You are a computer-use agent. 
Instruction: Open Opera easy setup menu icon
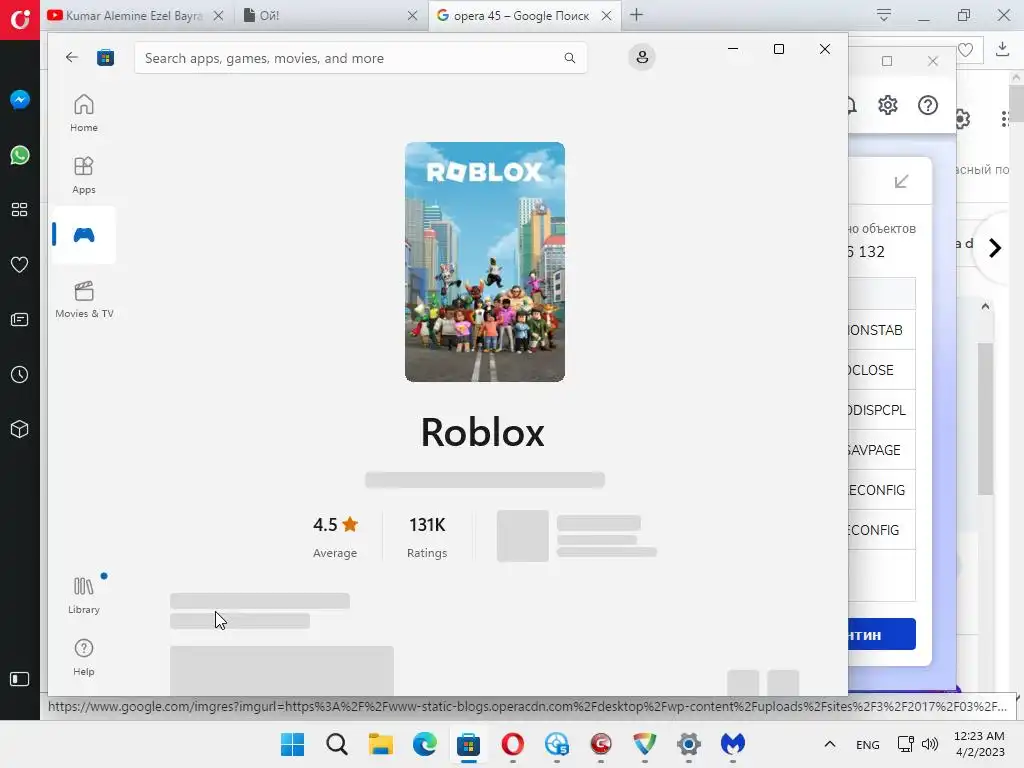click(884, 15)
